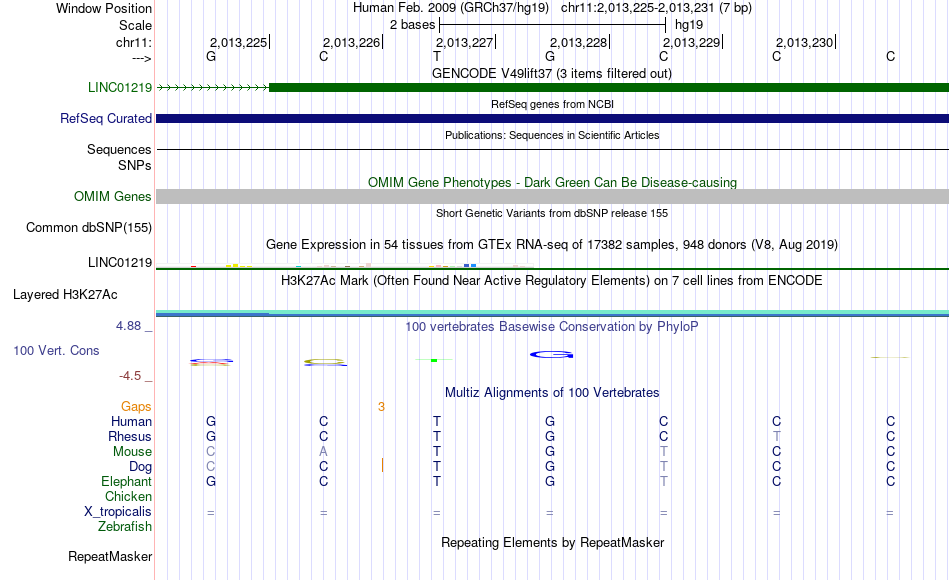The image size is (950, 580).
Task: Click the dark green LINC01219 exon bar
Action: (609, 87)
